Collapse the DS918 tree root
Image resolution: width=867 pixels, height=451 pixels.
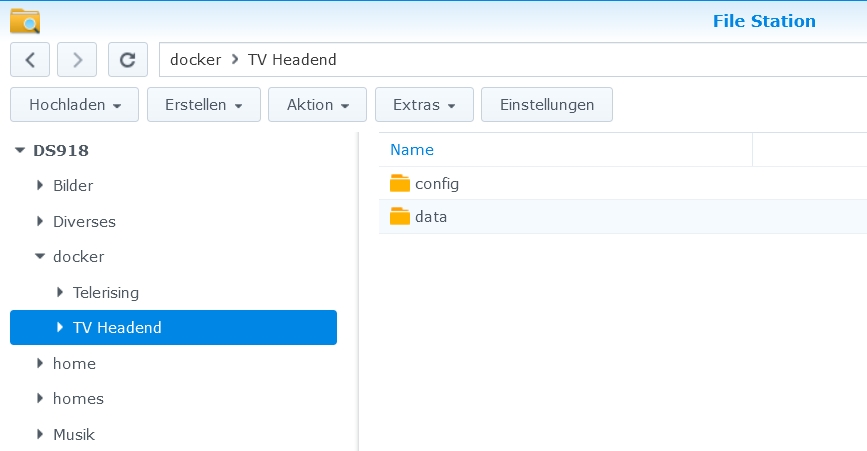pos(20,150)
